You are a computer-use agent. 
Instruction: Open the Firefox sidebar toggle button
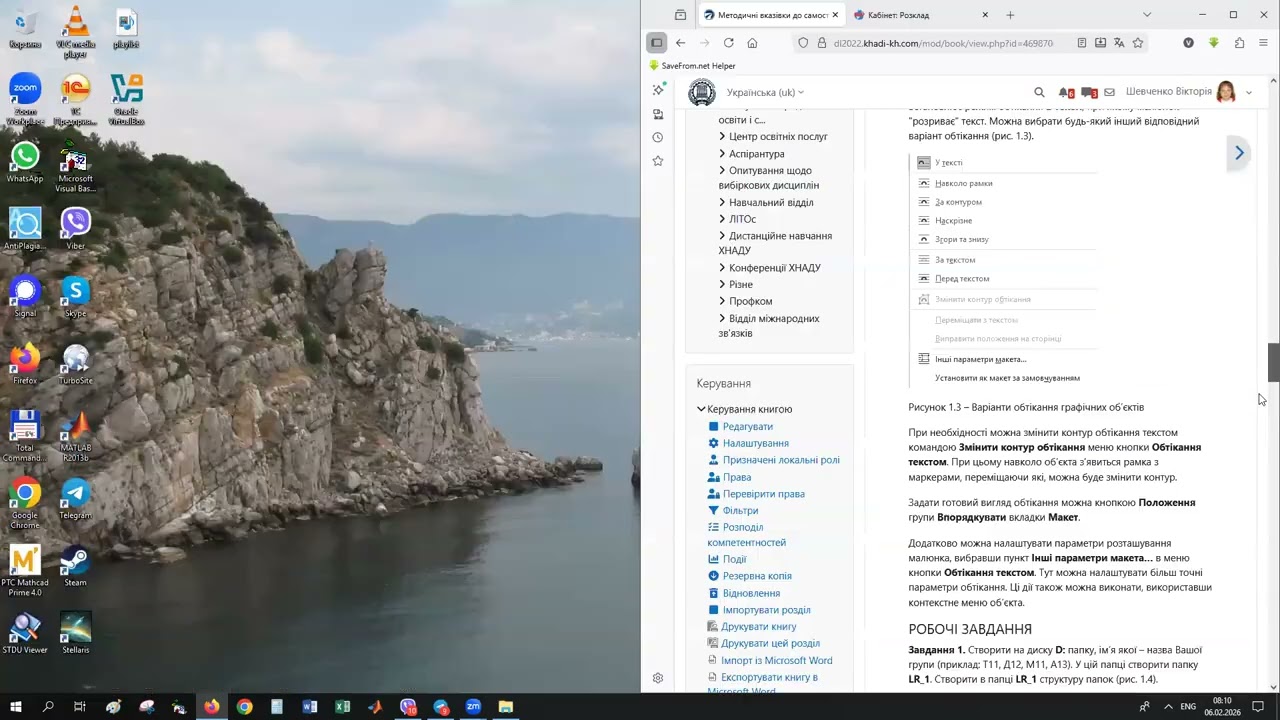(x=656, y=43)
